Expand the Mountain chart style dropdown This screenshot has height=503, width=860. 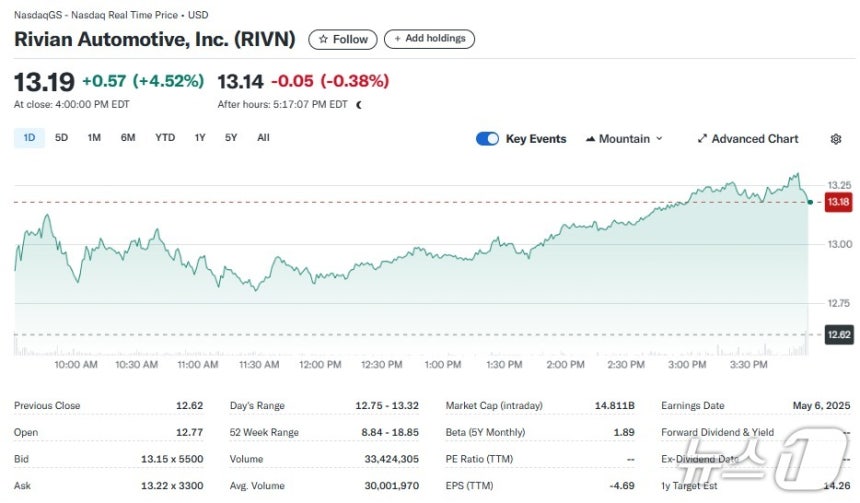[624, 139]
